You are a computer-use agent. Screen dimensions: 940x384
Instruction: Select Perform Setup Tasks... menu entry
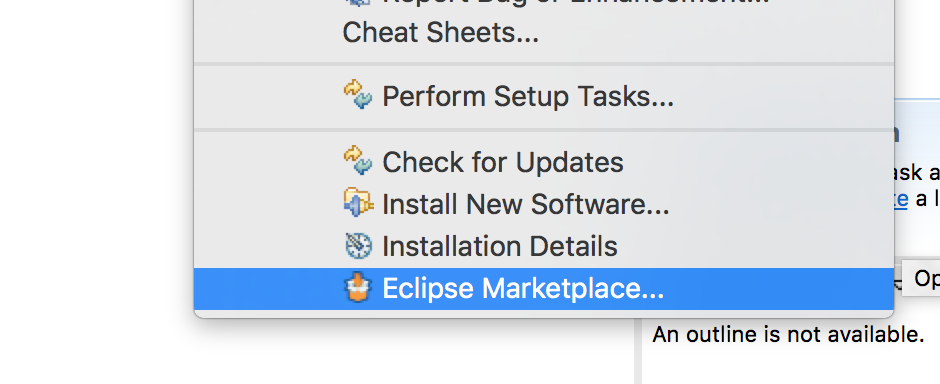tap(544, 96)
